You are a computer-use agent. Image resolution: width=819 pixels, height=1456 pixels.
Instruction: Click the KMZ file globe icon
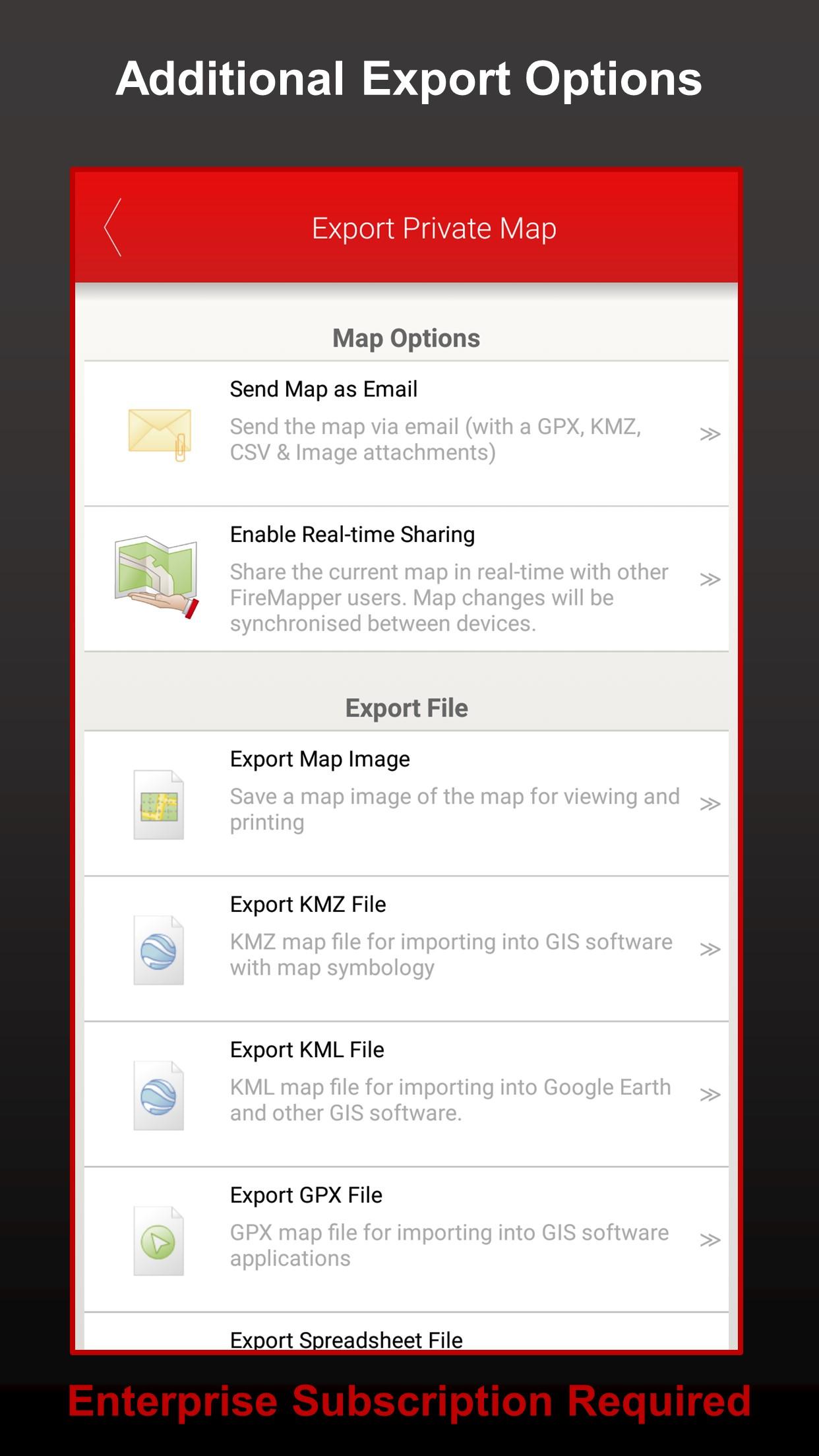[x=158, y=950]
